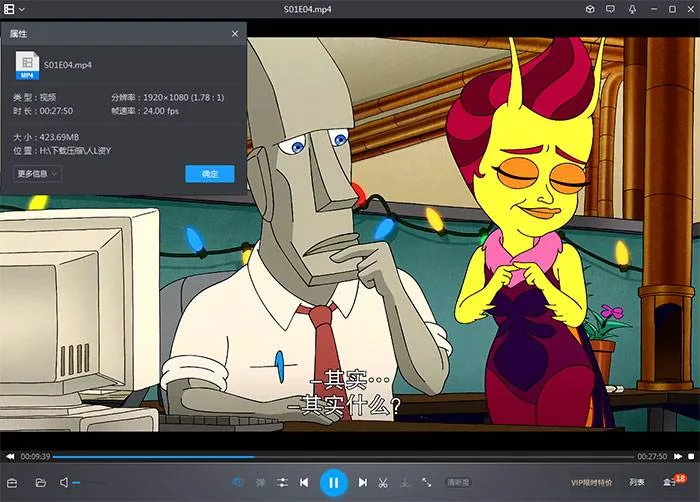Toggle fullscreen with the expand arrows icon
700x502 pixels.
click(x=426, y=482)
